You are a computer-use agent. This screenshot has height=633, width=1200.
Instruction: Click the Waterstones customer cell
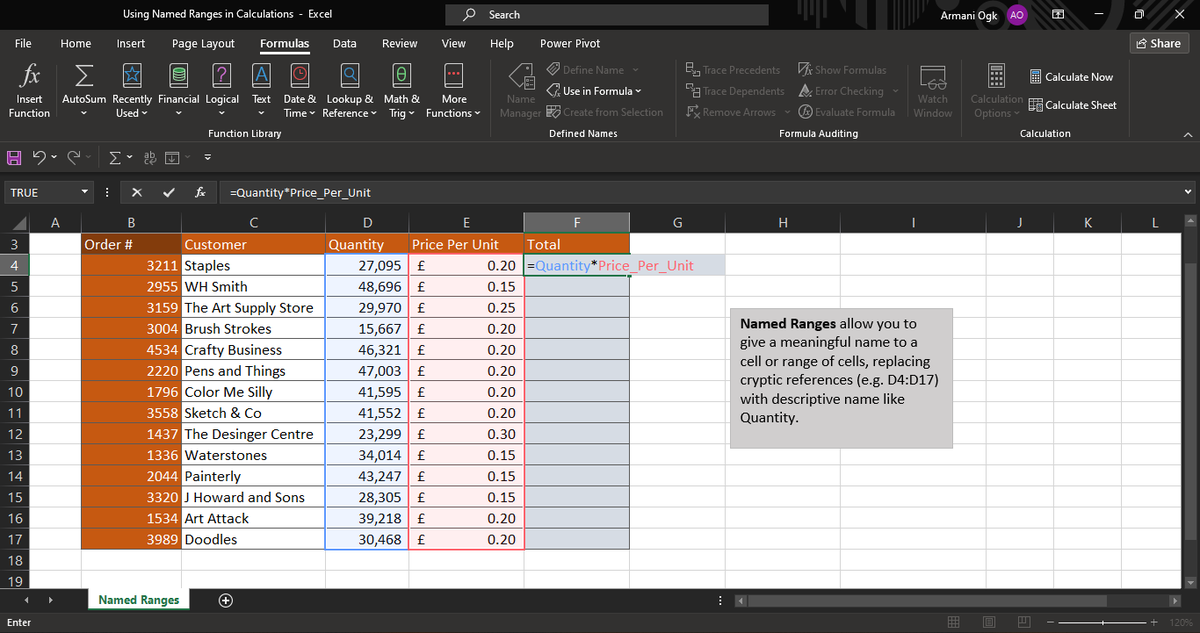253,455
